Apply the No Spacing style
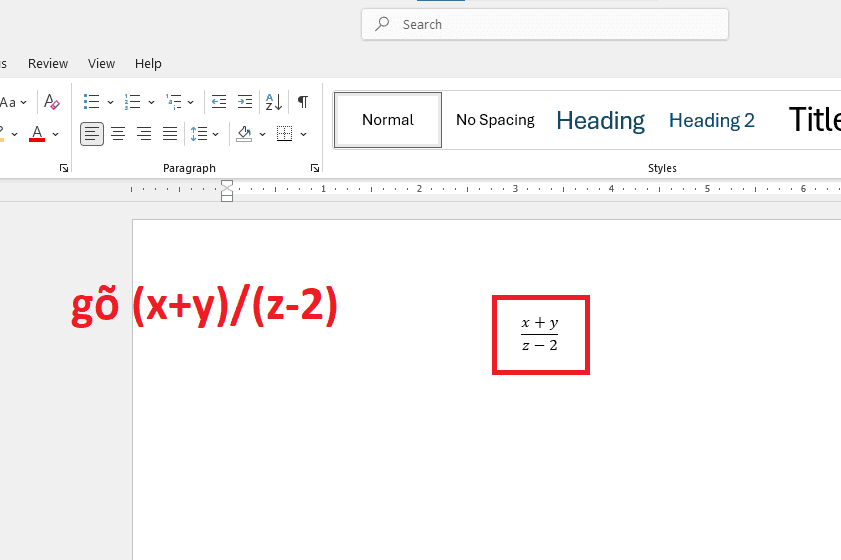Screen dimensions: 841x560 pos(495,120)
